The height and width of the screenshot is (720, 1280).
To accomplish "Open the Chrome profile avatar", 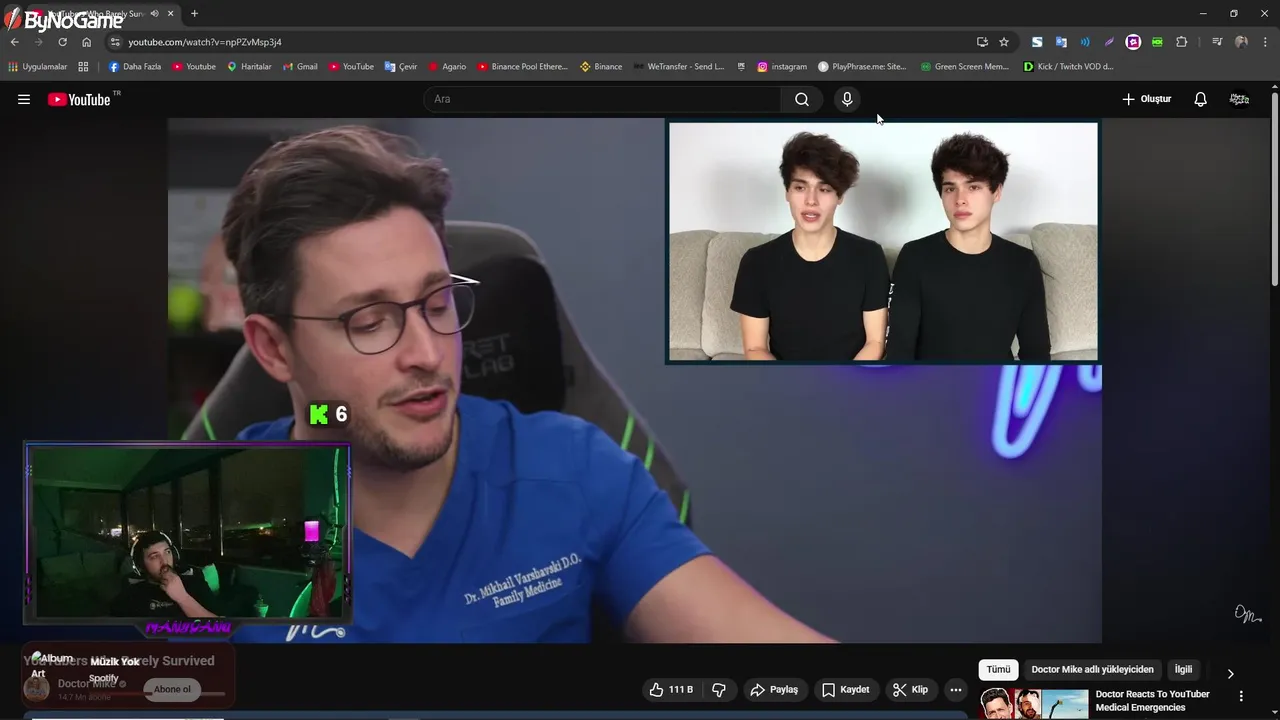I will point(1241,42).
